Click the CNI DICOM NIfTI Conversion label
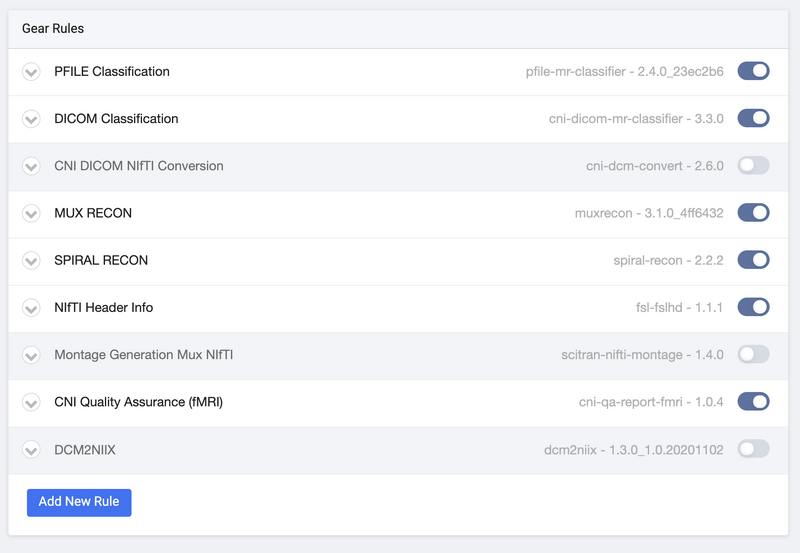800x553 pixels. (x=139, y=166)
